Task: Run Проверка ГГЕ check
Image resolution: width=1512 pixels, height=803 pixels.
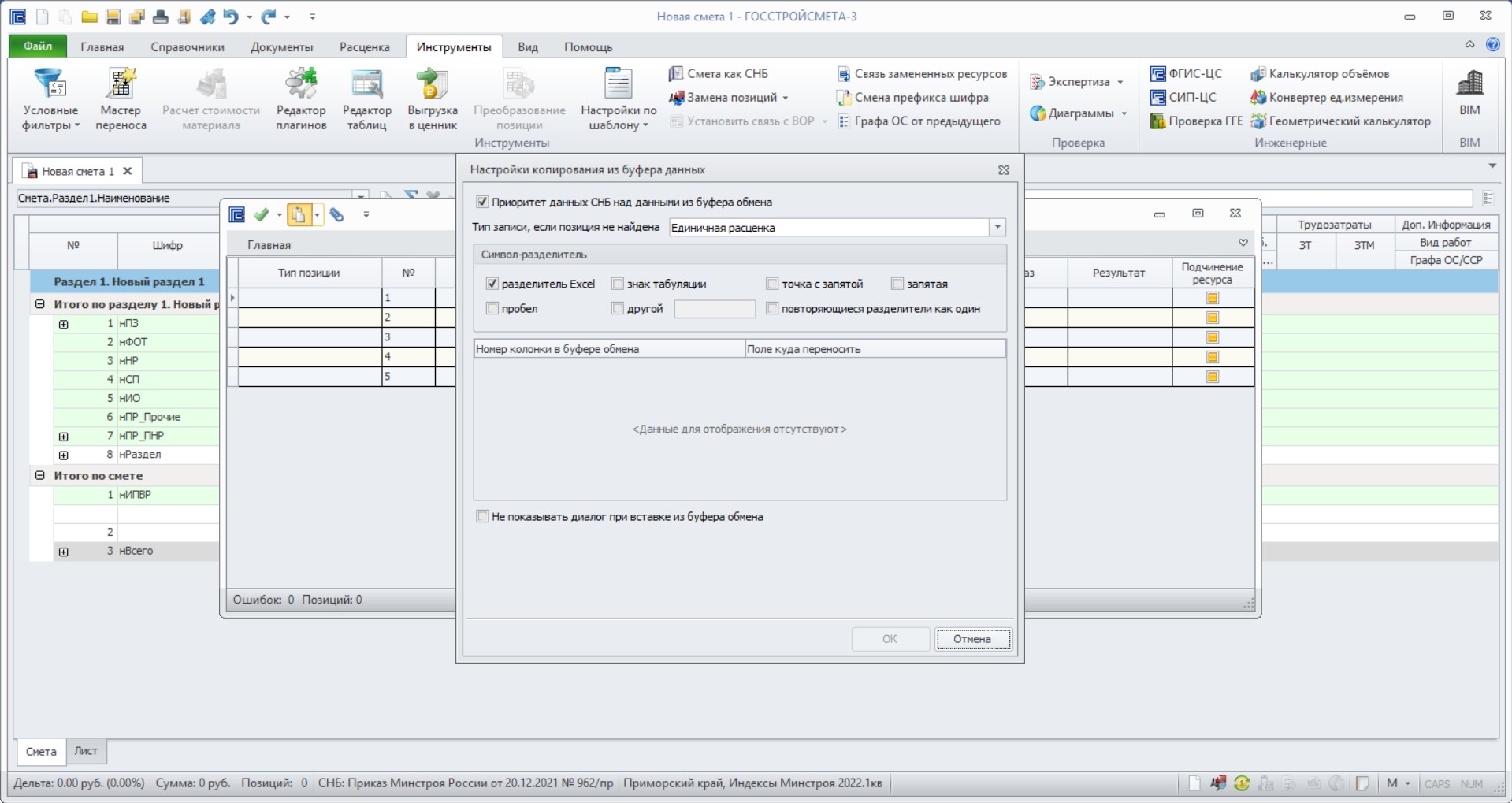Action: [1196, 121]
